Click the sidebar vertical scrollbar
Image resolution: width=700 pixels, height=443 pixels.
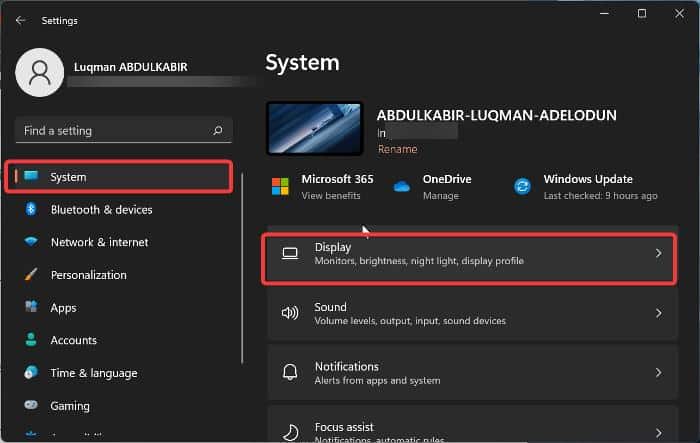click(242, 268)
